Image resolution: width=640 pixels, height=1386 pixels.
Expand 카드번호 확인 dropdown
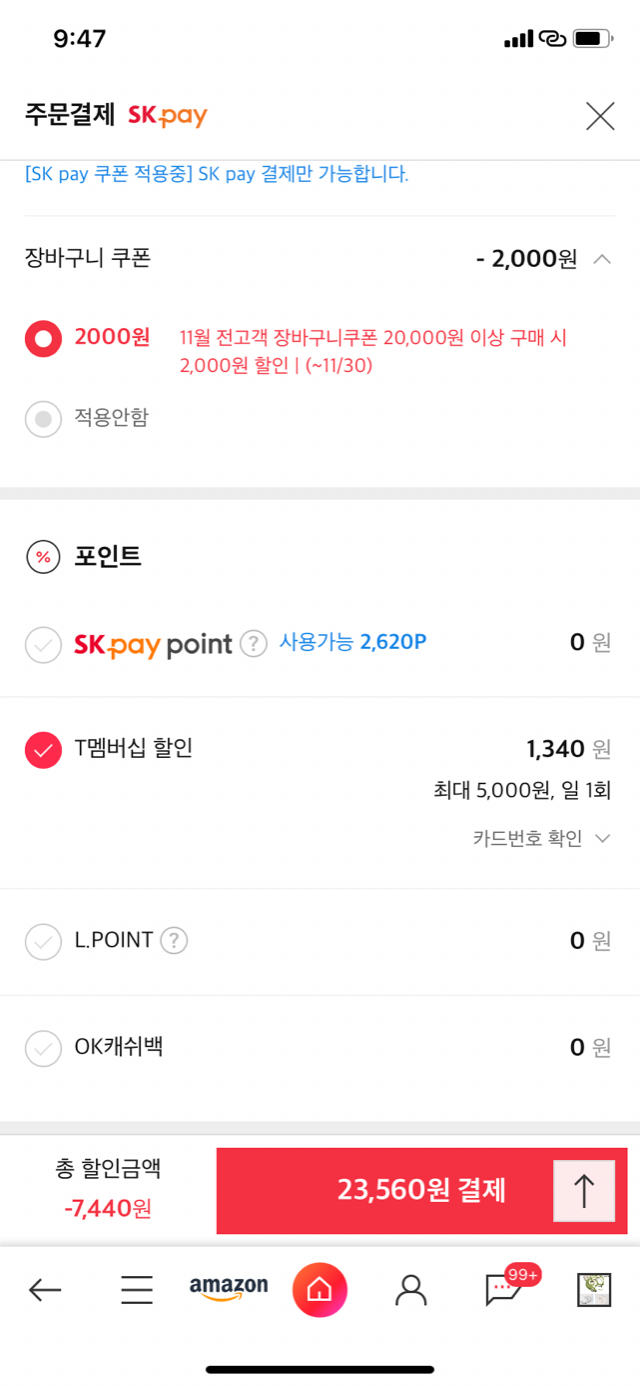point(541,838)
